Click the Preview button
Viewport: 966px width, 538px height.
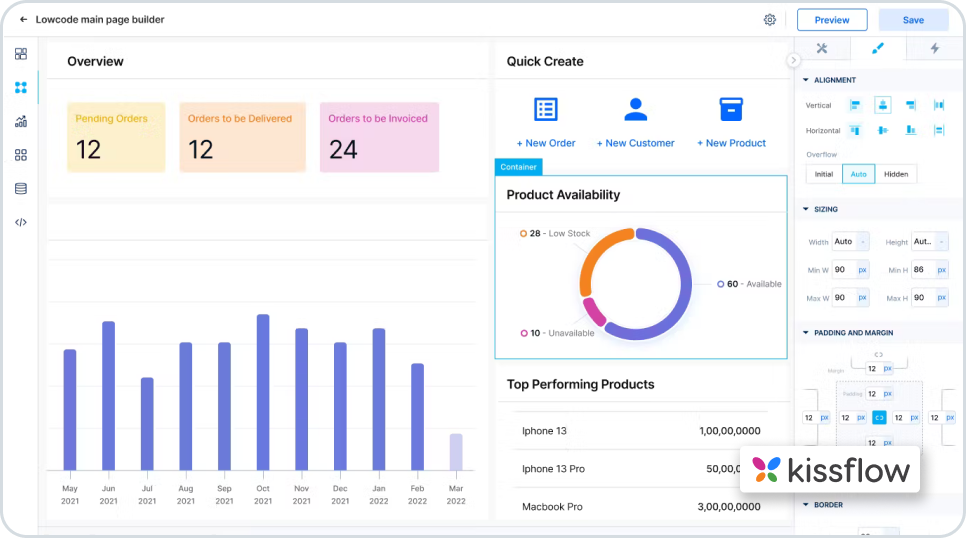point(832,20)
